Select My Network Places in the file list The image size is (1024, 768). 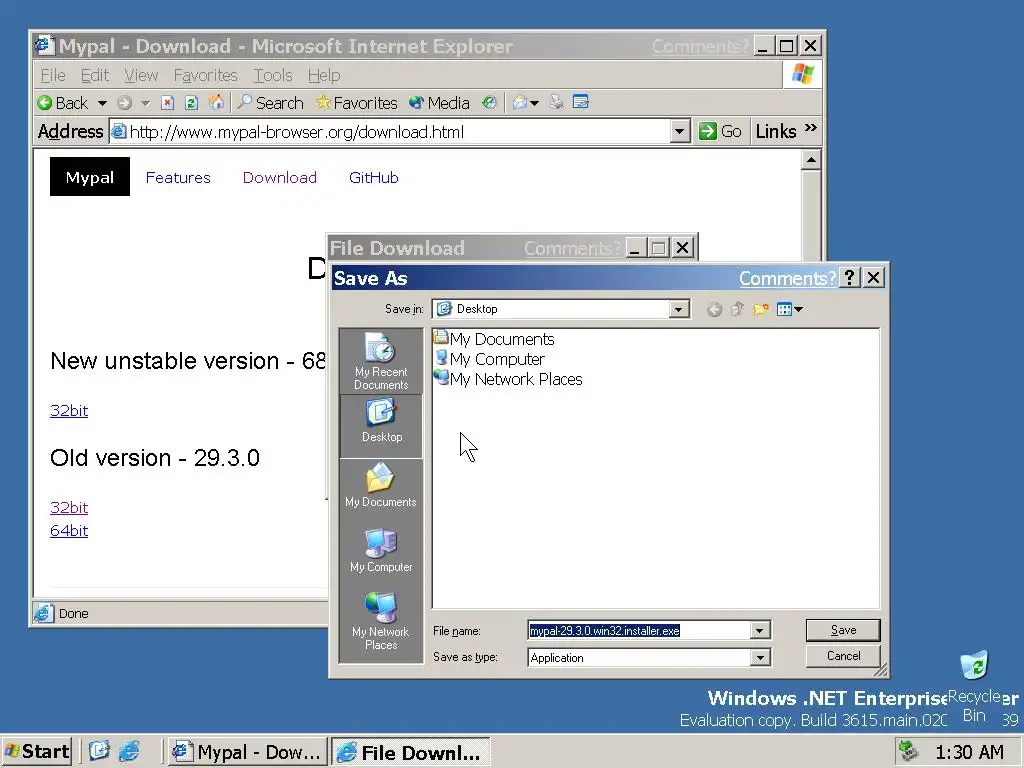click(508, 379)
